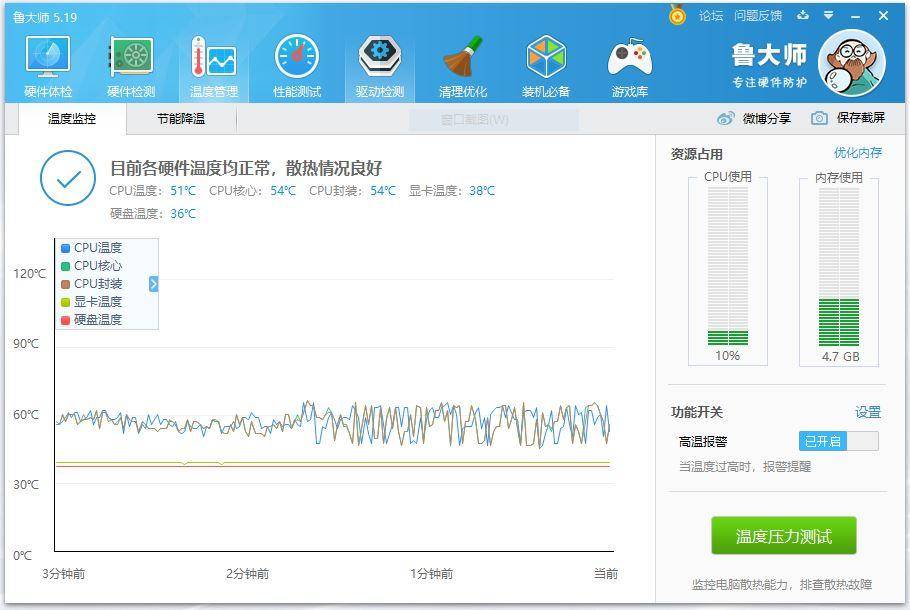Image resolution: width=910 pixels, height=610 pixels.
Task: Disable the 高温报警 high-temperature alarm switch
Action: [838, 440]
